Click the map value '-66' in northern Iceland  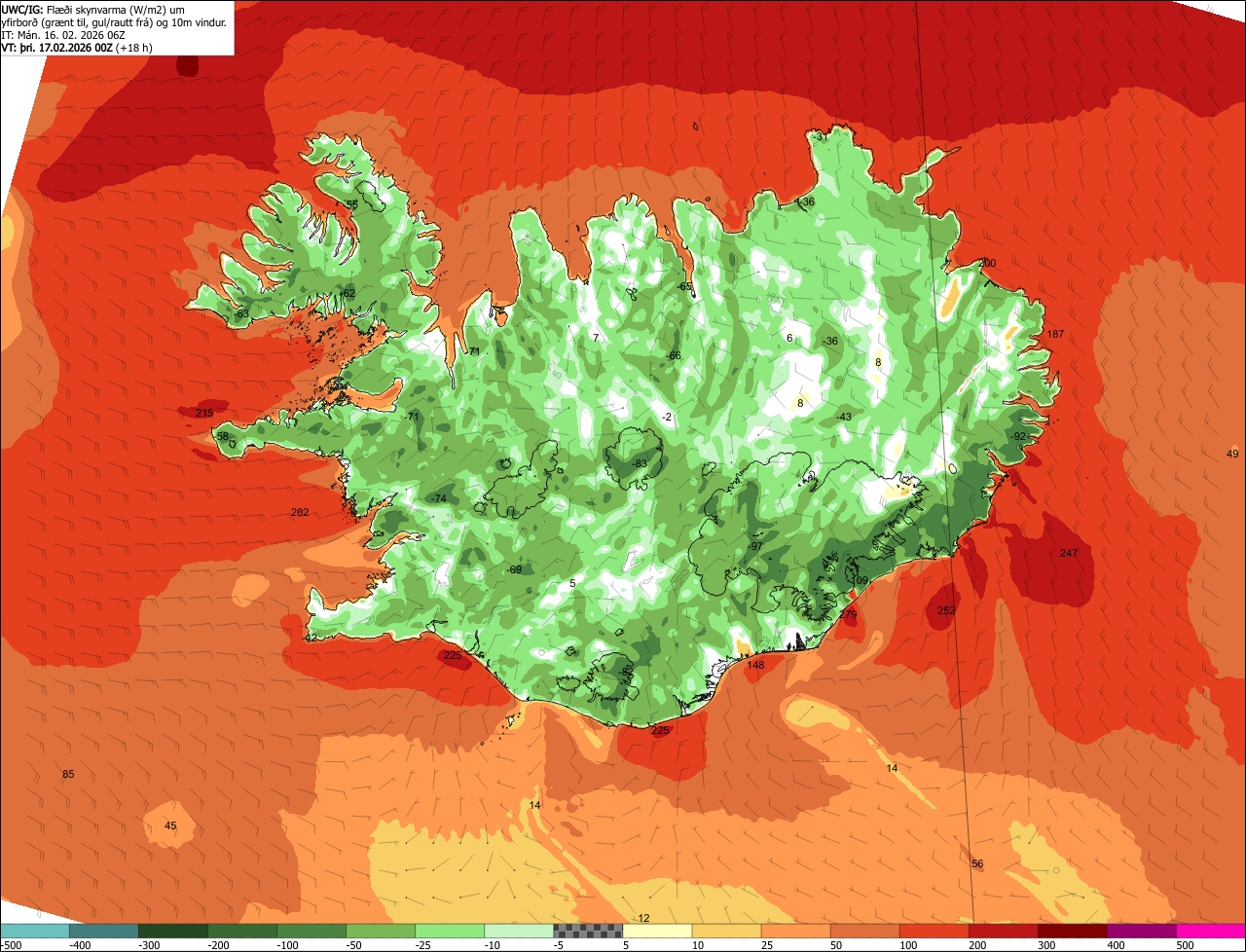[x=674, y=356]
